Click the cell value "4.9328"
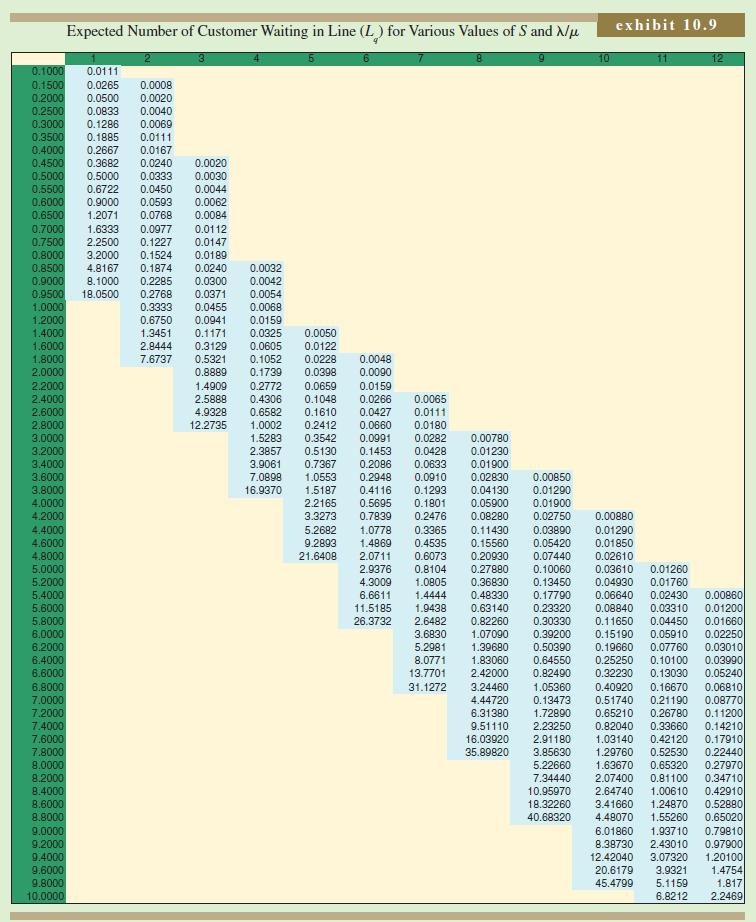The image size is (756, 922). tap(211, 412)
